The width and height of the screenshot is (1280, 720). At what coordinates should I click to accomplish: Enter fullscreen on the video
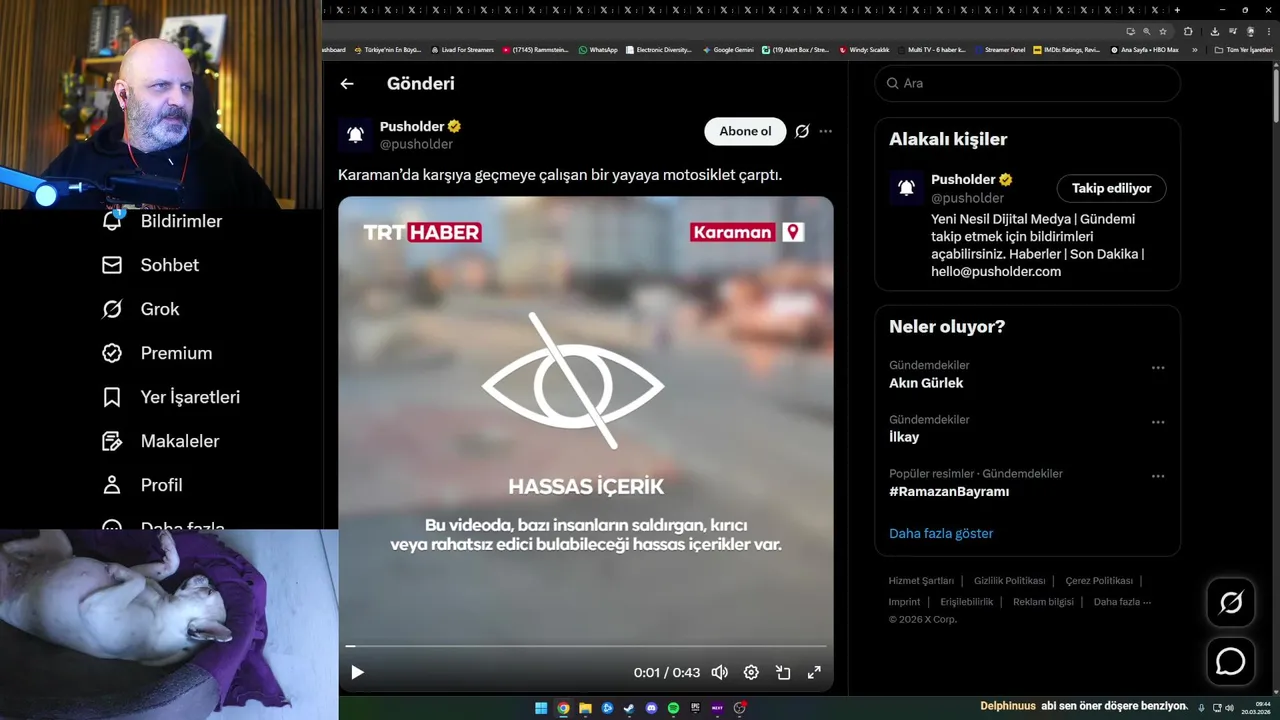click(x=814, y=673)
